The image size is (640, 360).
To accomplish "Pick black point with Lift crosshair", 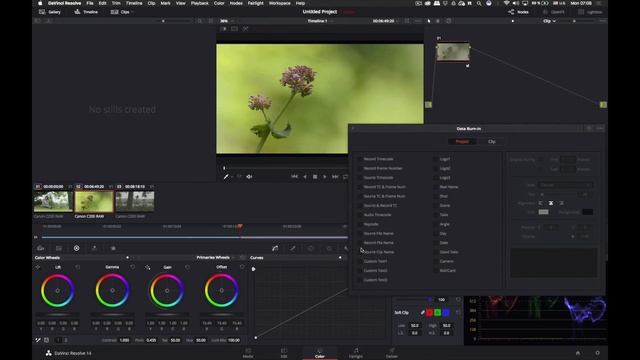I will click(x=38, y=267).
